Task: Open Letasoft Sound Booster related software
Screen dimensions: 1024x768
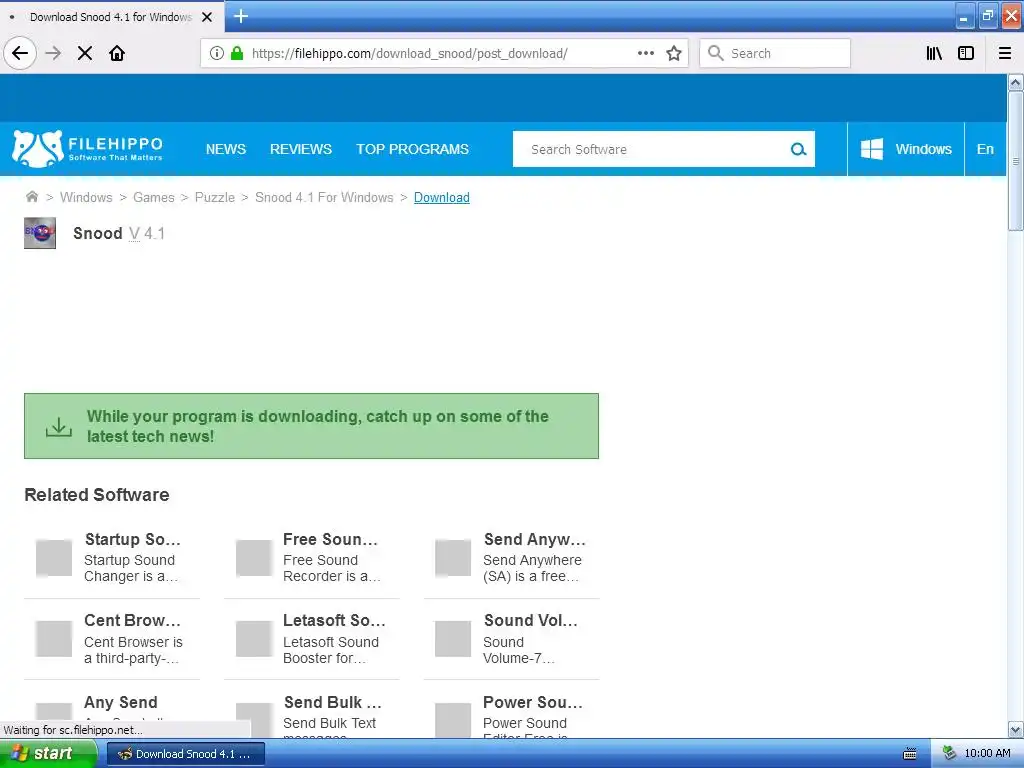Action: [x=312, y=639]
